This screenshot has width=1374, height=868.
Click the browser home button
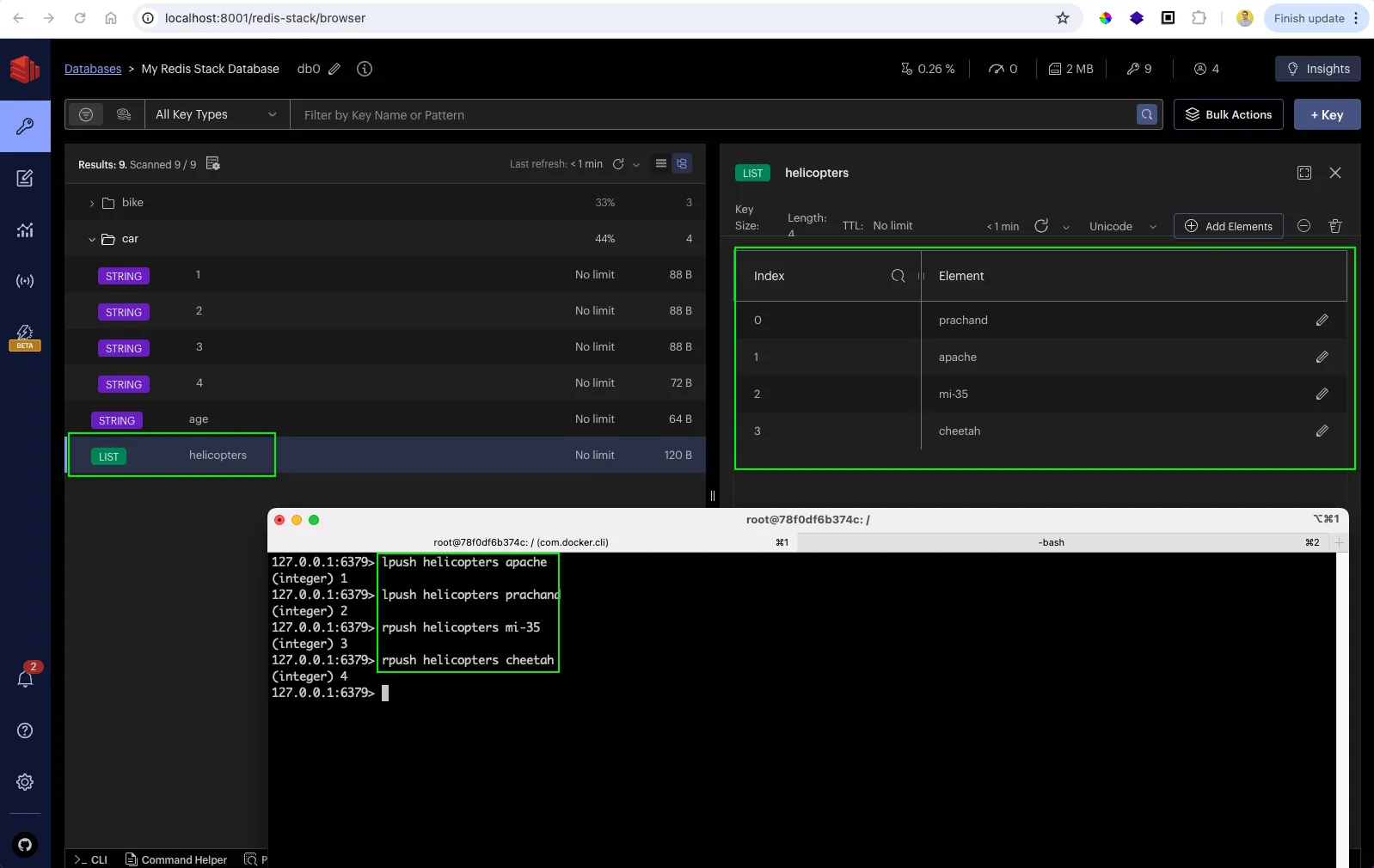tap(111, 18)
